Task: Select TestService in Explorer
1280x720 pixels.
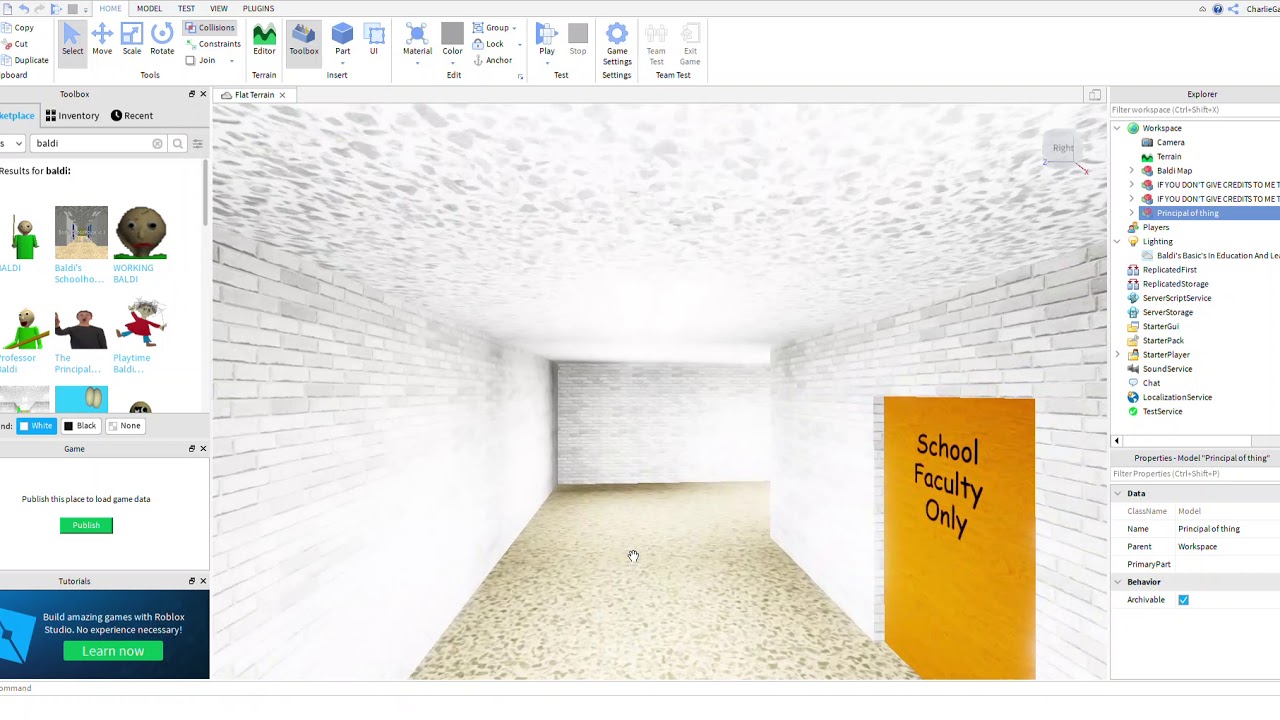Action: 1162,411
